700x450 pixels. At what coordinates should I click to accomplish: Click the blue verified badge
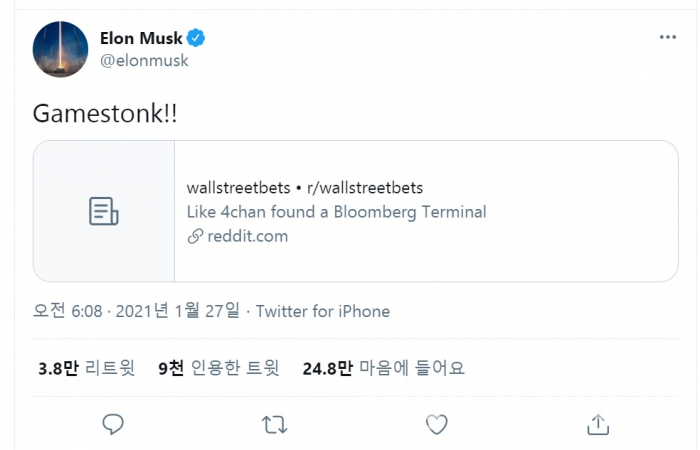pyautogui.click(x=198, y=39)
